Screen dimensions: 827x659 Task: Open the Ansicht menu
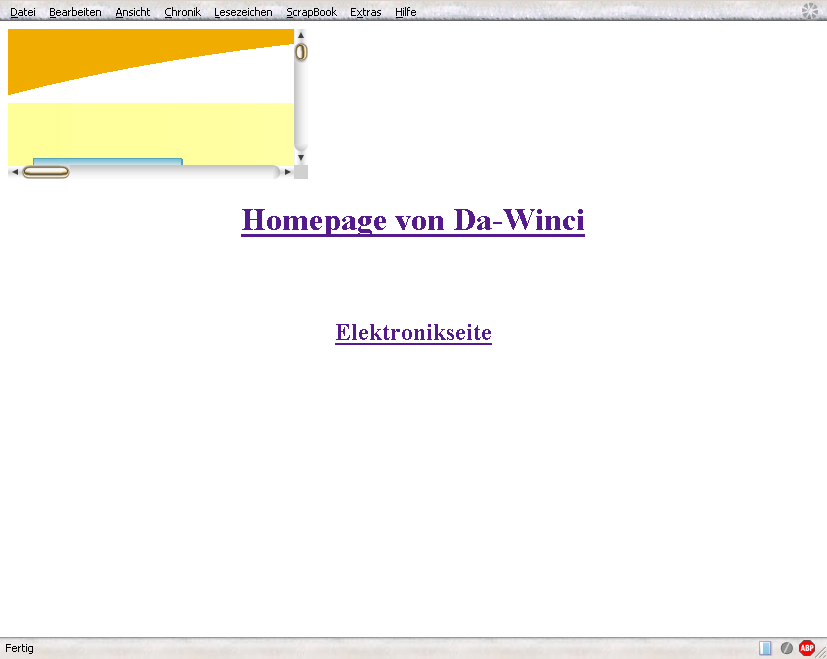pos(133,12)
